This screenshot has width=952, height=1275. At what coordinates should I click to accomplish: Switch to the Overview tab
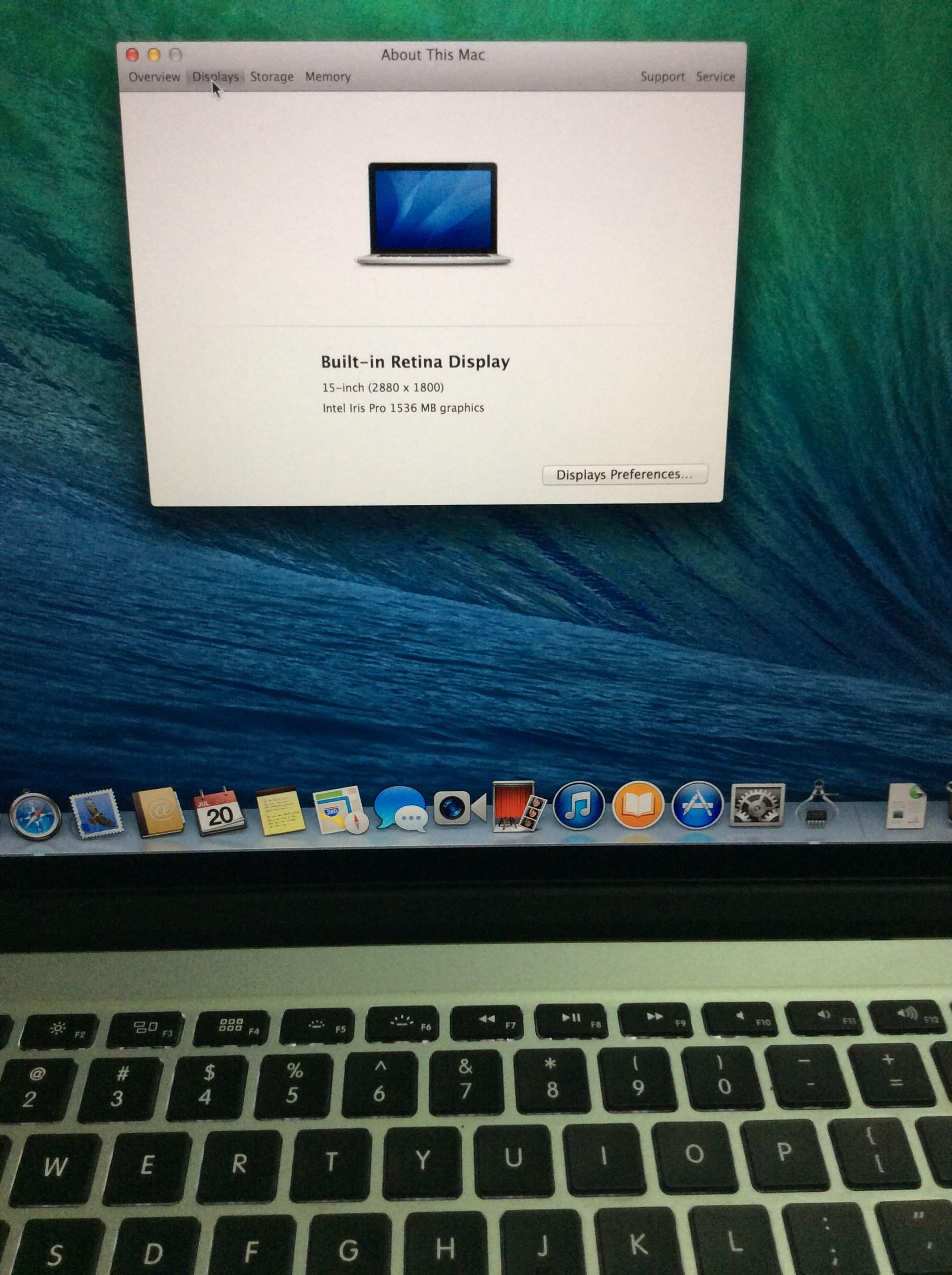pyautogui.click(x=154, y=77)
